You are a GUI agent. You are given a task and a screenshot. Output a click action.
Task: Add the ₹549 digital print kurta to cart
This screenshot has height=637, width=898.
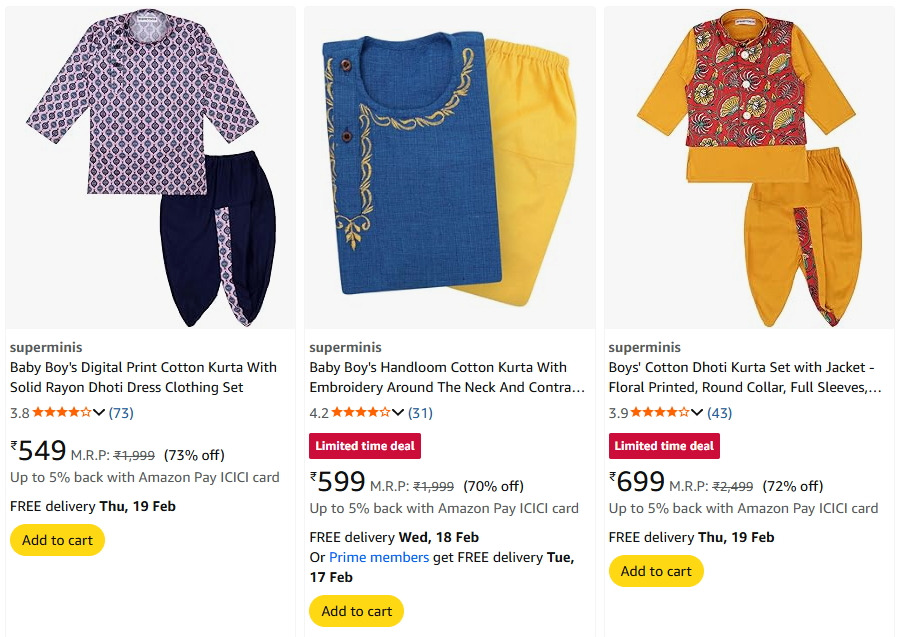click(x=57, y=540)
